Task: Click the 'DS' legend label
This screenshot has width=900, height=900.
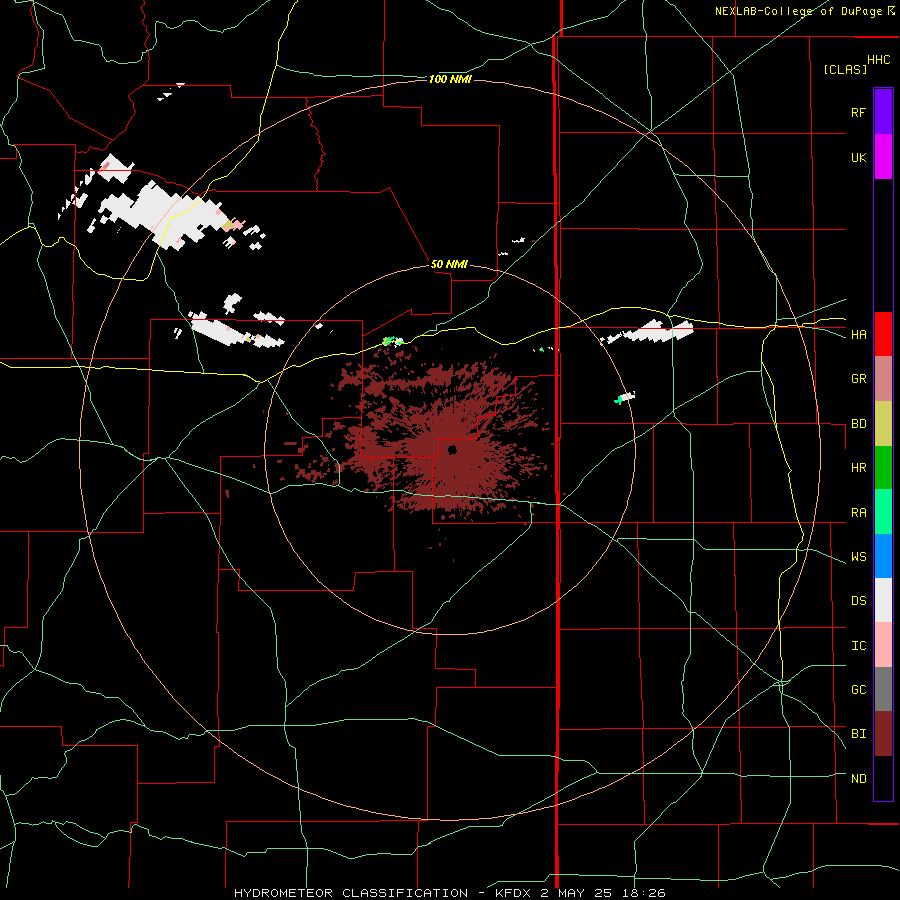Action: (x=858, y=601)
